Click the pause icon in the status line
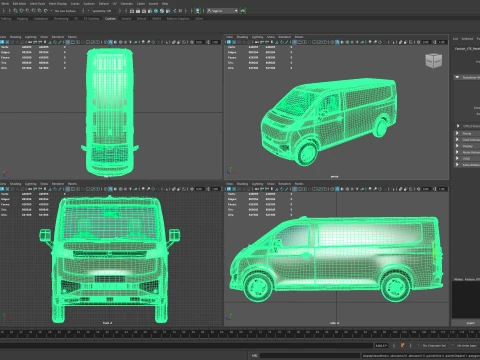Image resolution: width=480 pixels, height=360 pixels. click(180, 11)
